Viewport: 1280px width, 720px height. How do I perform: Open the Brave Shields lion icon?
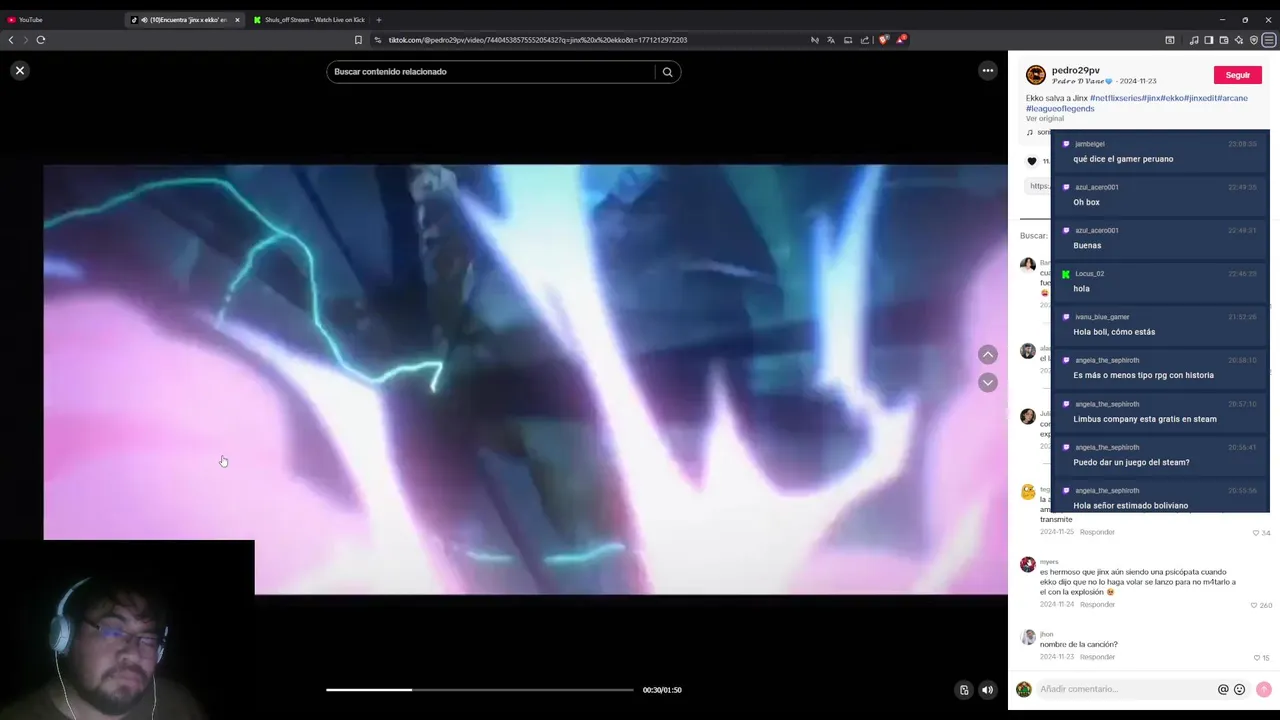883,40
